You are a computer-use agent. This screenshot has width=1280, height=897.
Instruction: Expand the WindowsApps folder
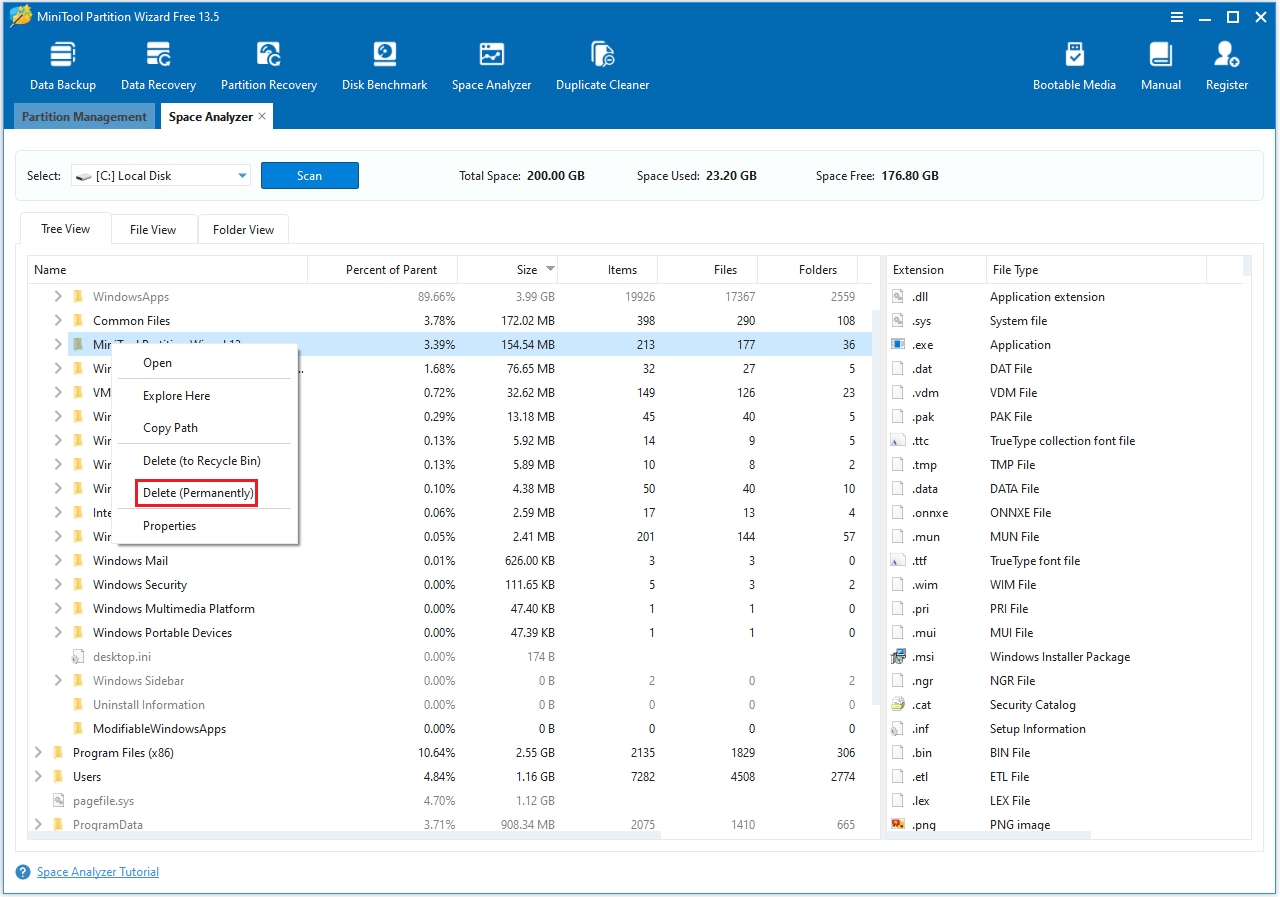pyautogui.click(x=60, y=296)
